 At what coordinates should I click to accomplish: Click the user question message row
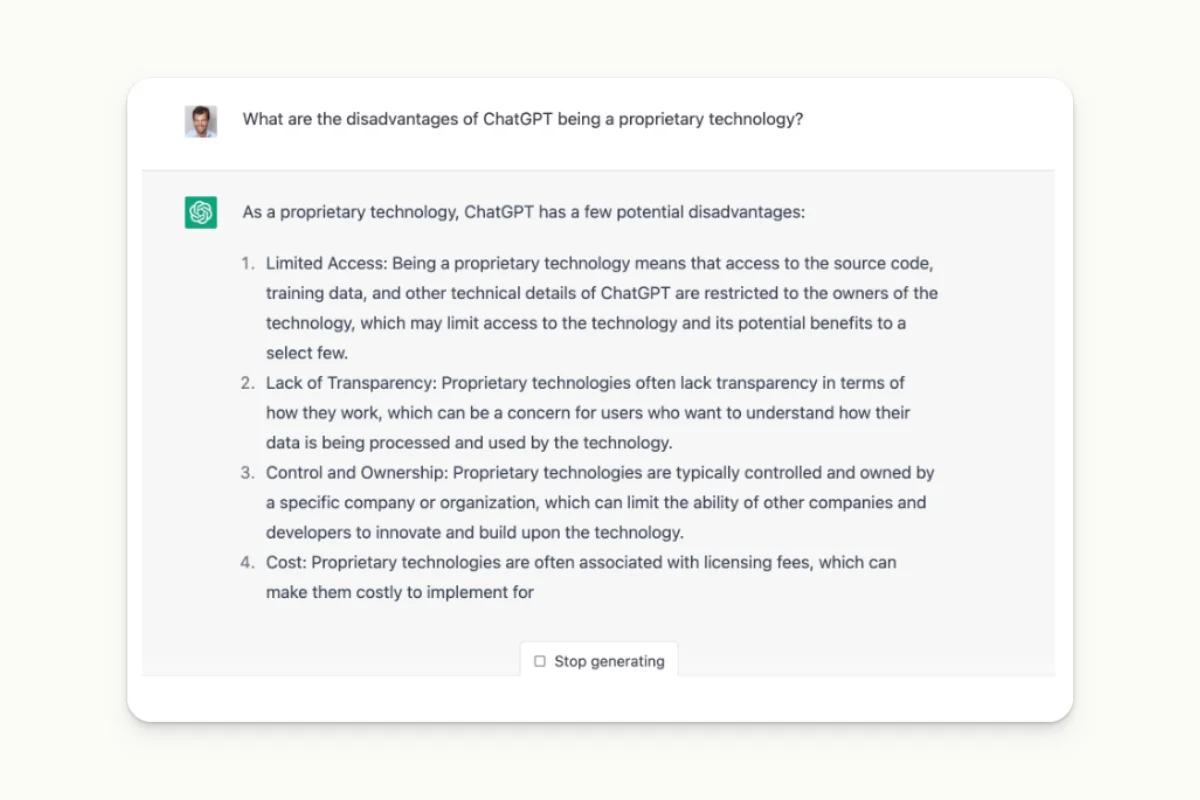[x=600, y=119]
